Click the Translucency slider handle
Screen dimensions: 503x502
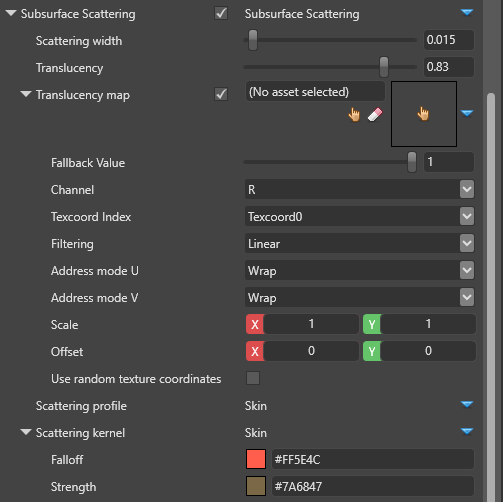pyautogui.click(x=384, y=67)
